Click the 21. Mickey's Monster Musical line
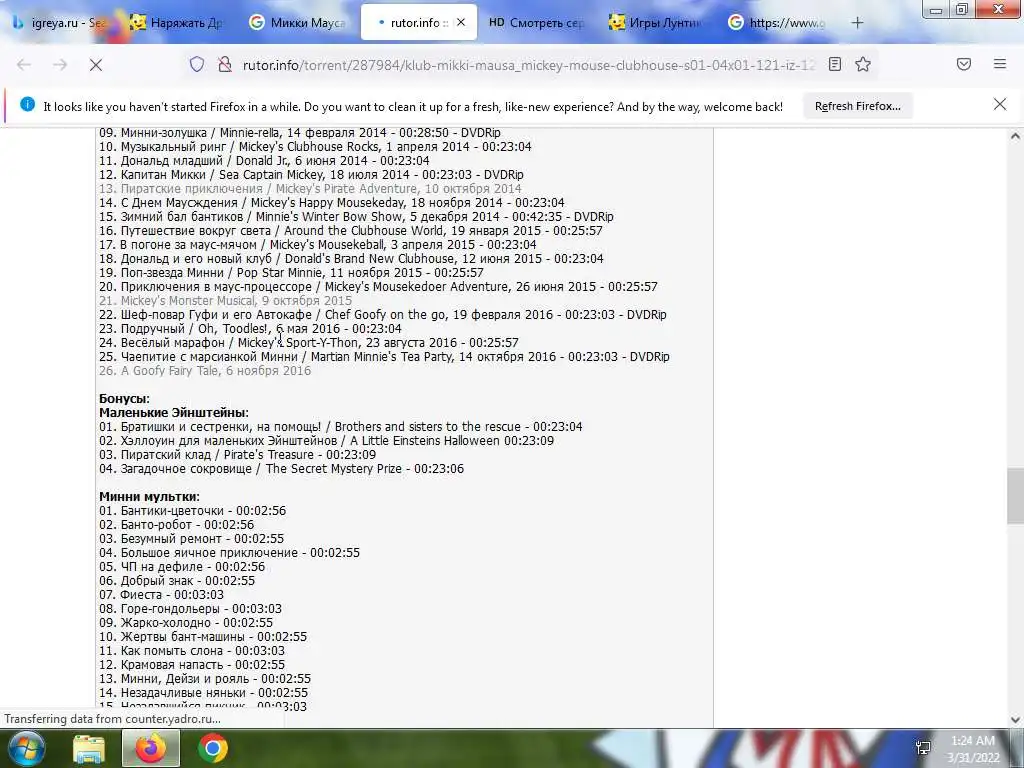1024x768 pixels. coord(225,301)
